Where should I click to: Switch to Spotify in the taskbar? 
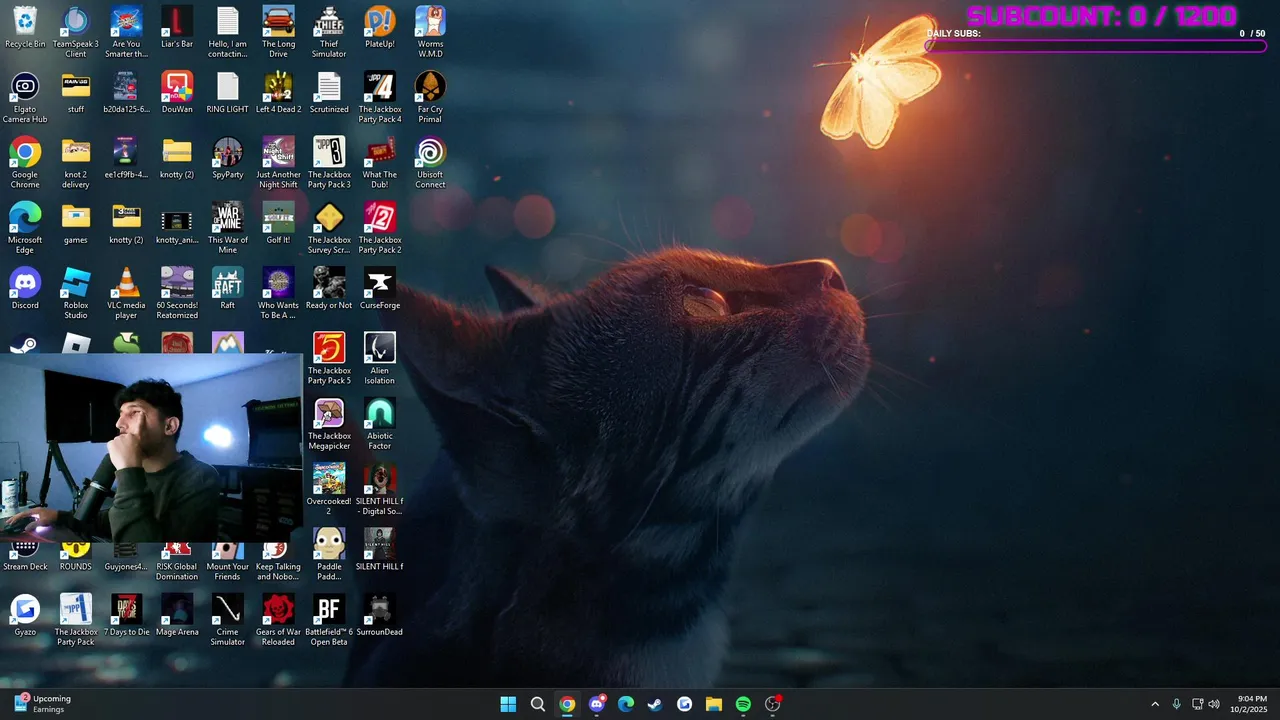[743, 704]
